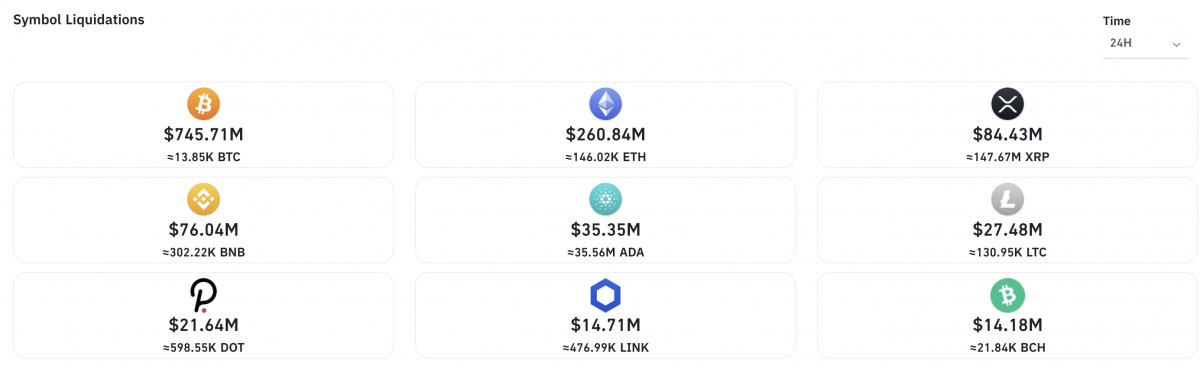Click the orange Bitcoin logo icon
This screenshot has width=1200, height=376.
203,104
